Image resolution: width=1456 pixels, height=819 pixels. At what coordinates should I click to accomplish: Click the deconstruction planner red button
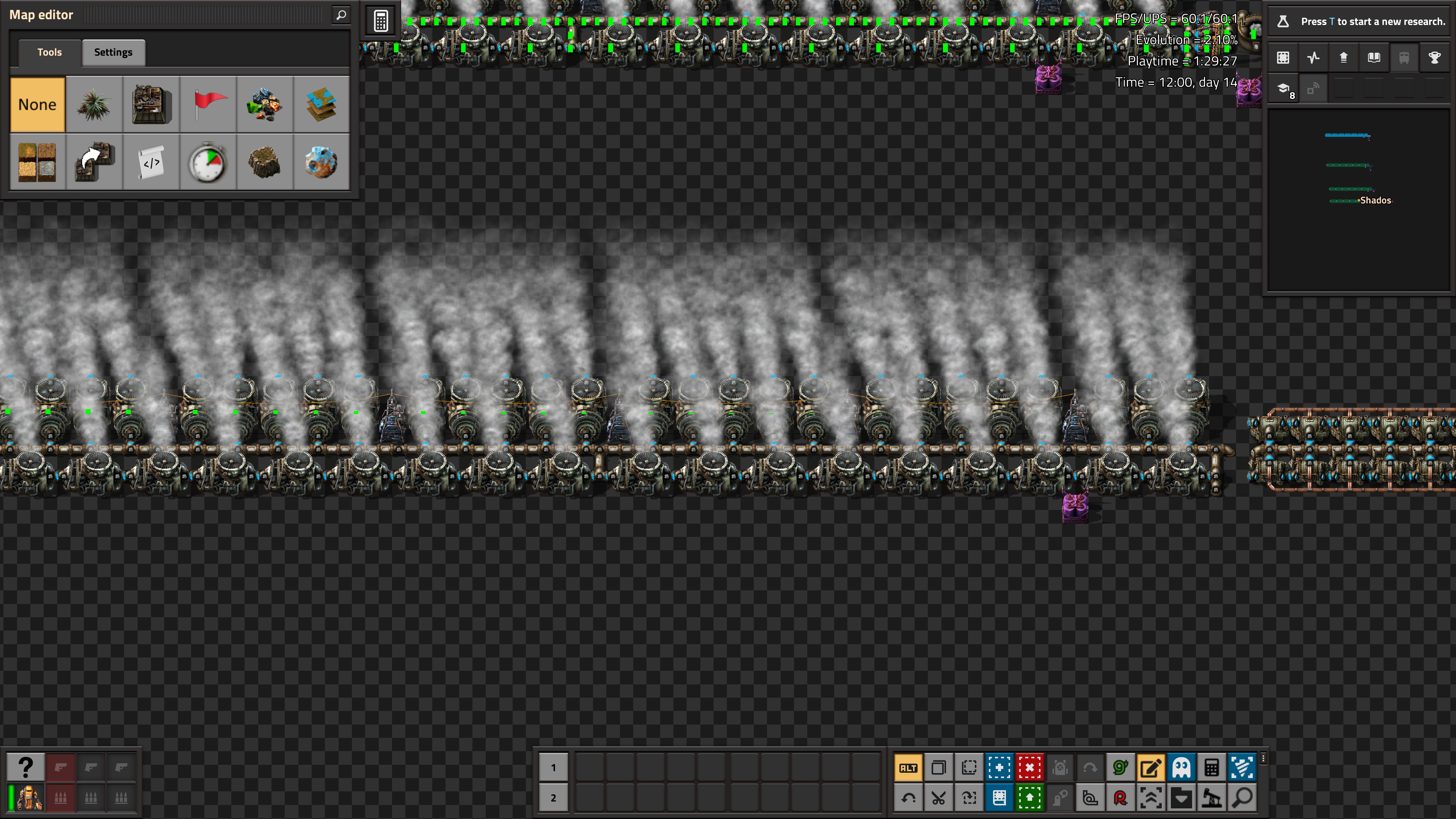point(1029,767)
